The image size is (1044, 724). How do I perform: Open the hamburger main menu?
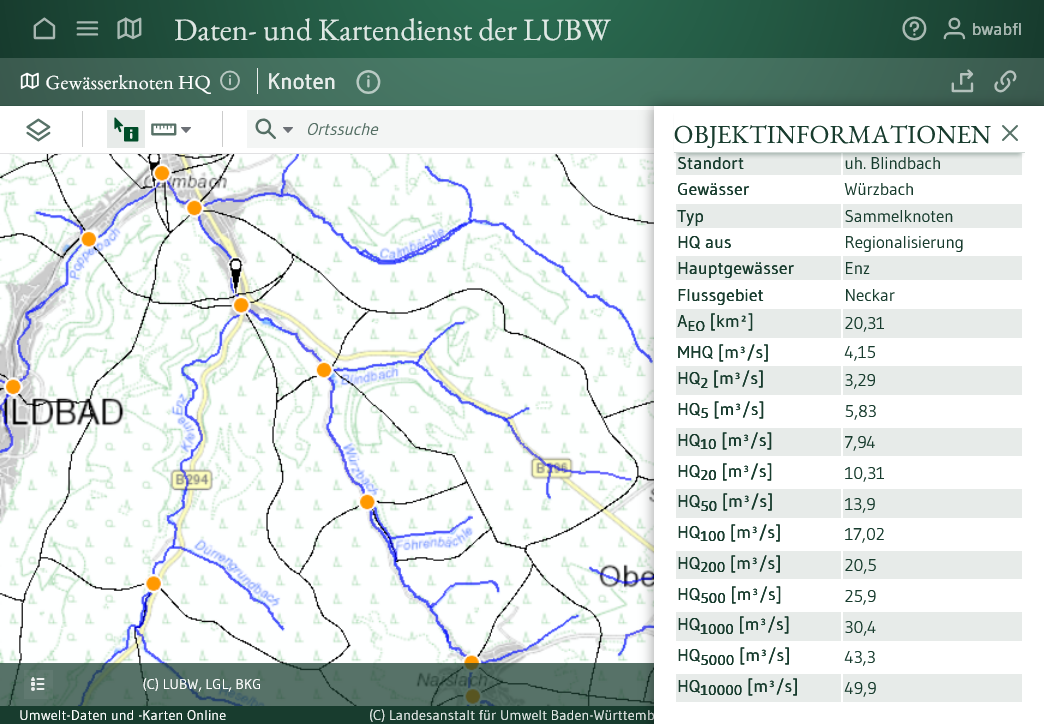coord(87,29)
